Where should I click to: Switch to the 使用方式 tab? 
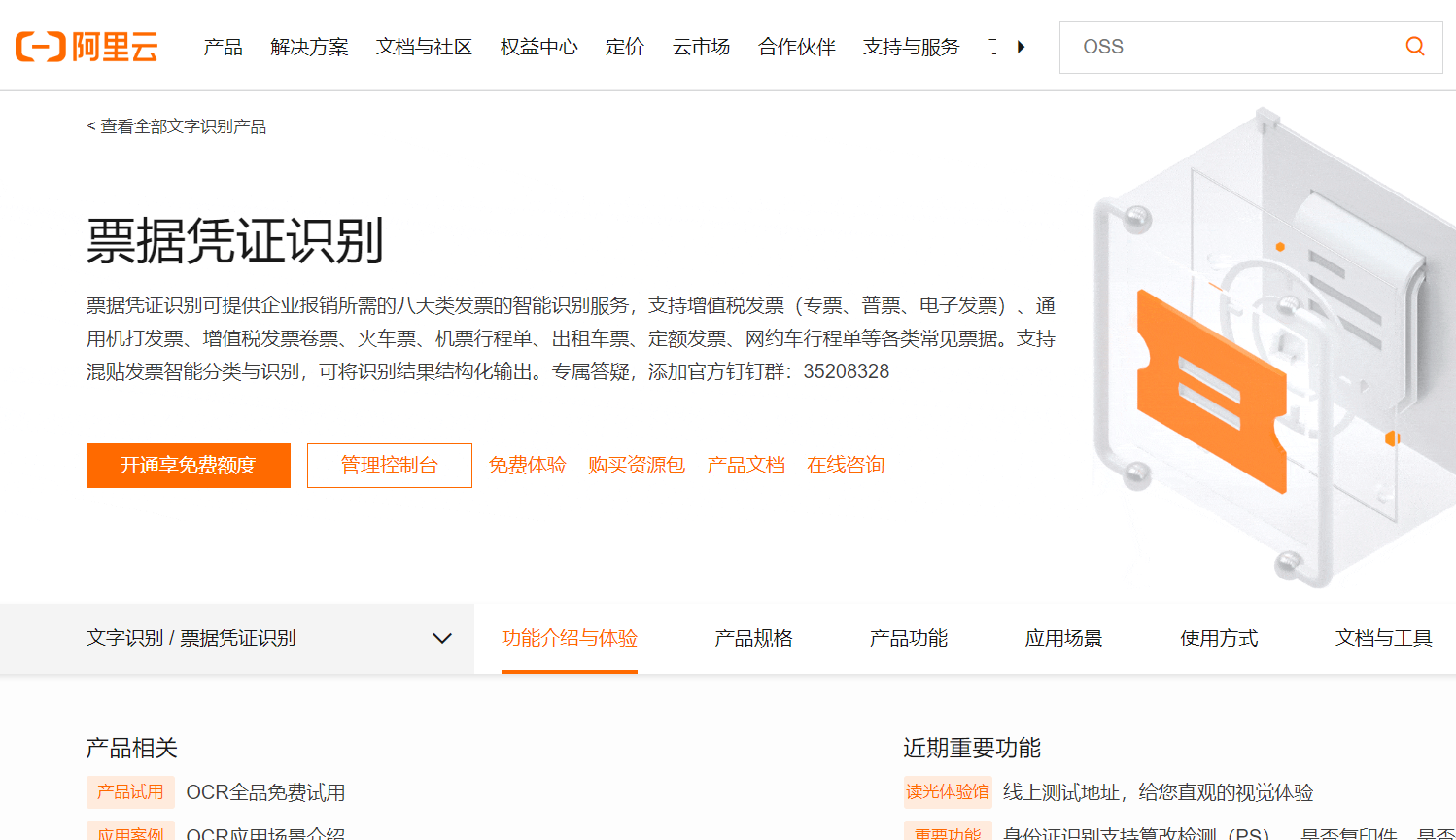1219,638
